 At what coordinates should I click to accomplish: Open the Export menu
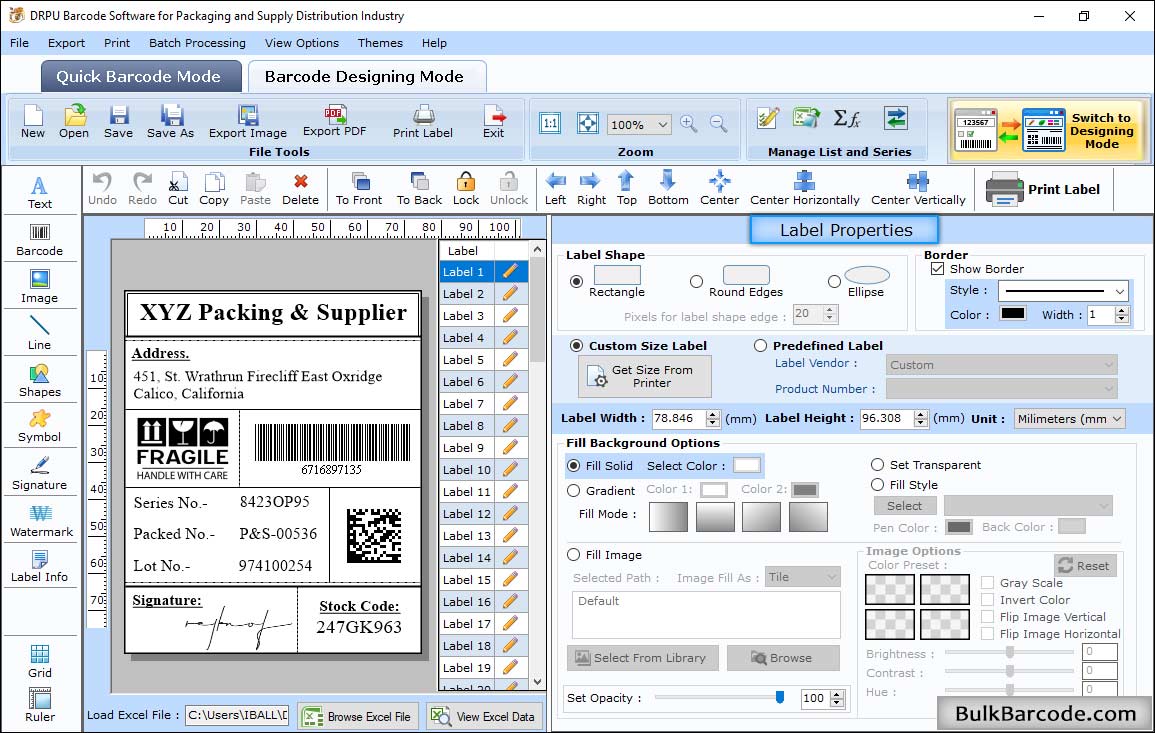[x=66, y=43]
